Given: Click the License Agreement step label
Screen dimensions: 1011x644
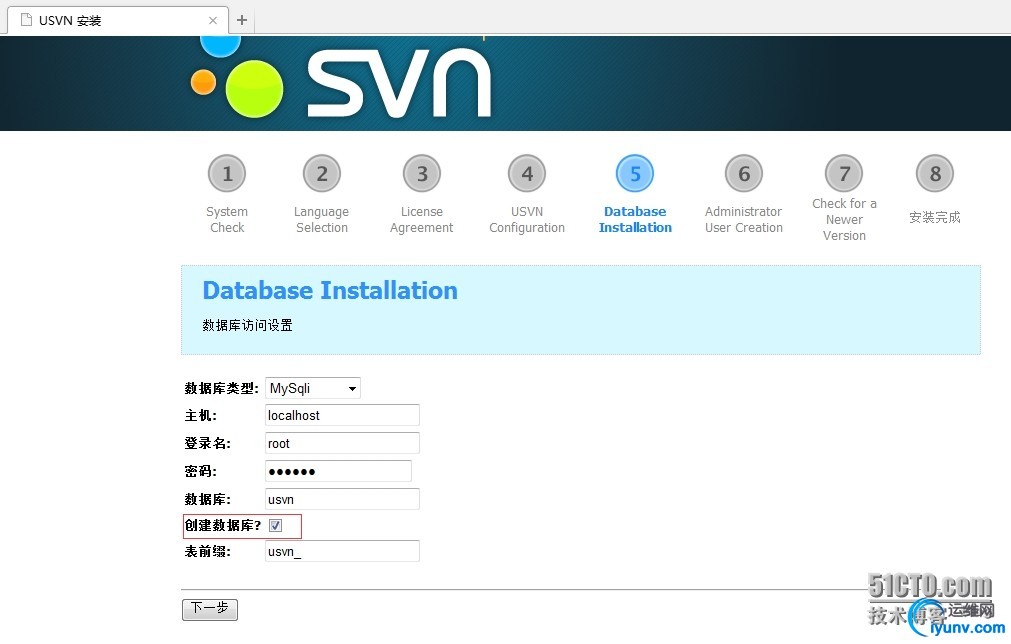Looking at the screenshot, I should pyautogui.click(x=422, y=220).
